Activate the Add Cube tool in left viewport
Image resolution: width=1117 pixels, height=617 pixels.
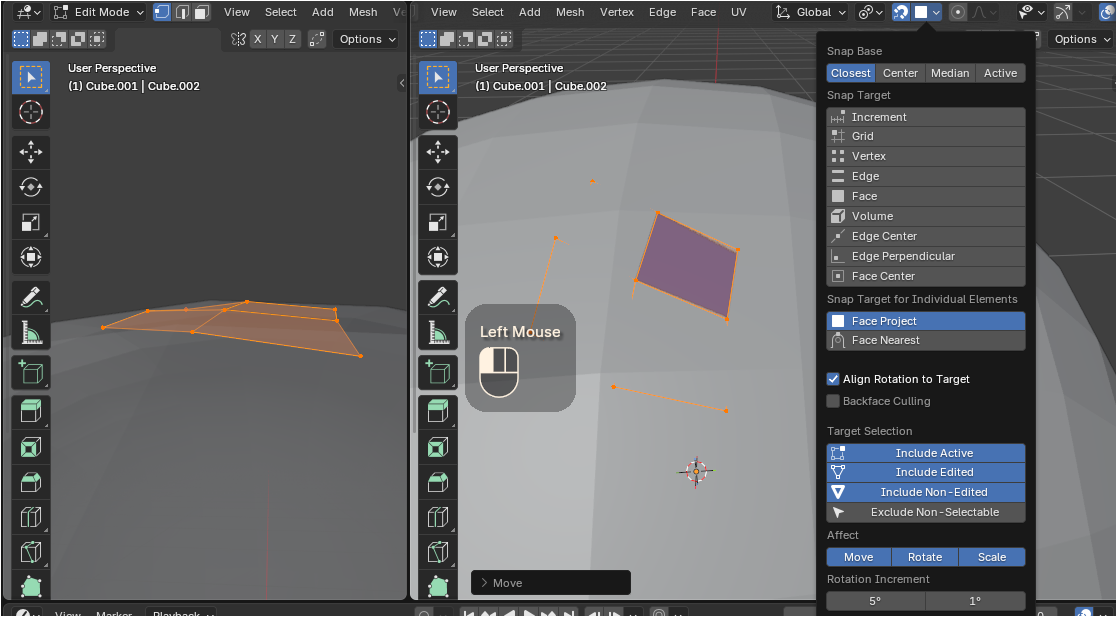click(x=31, y=373)
